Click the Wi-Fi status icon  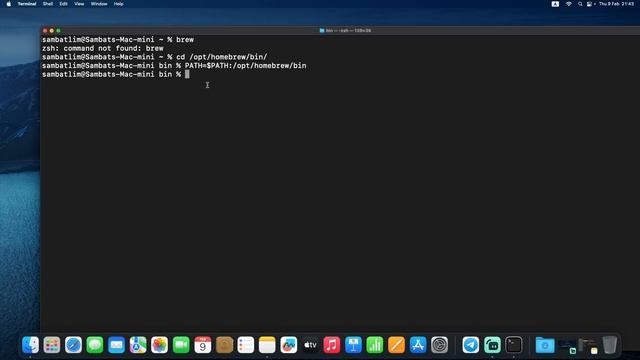pyautogui.click(x=569, y=4)
